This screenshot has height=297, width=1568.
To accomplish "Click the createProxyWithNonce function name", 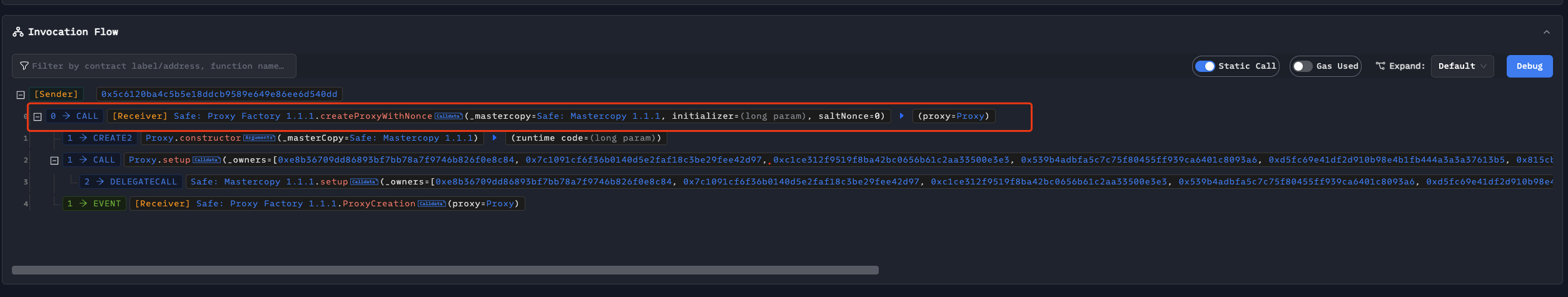I will [377, 116].
